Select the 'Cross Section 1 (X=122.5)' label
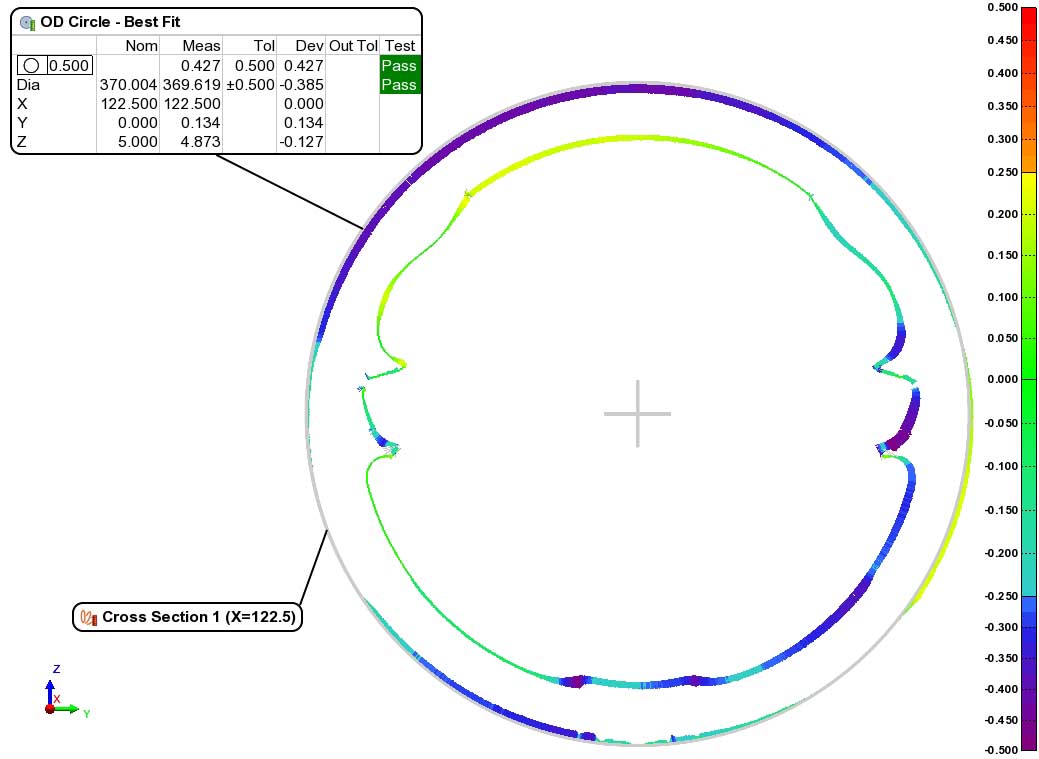 point(199,617)
